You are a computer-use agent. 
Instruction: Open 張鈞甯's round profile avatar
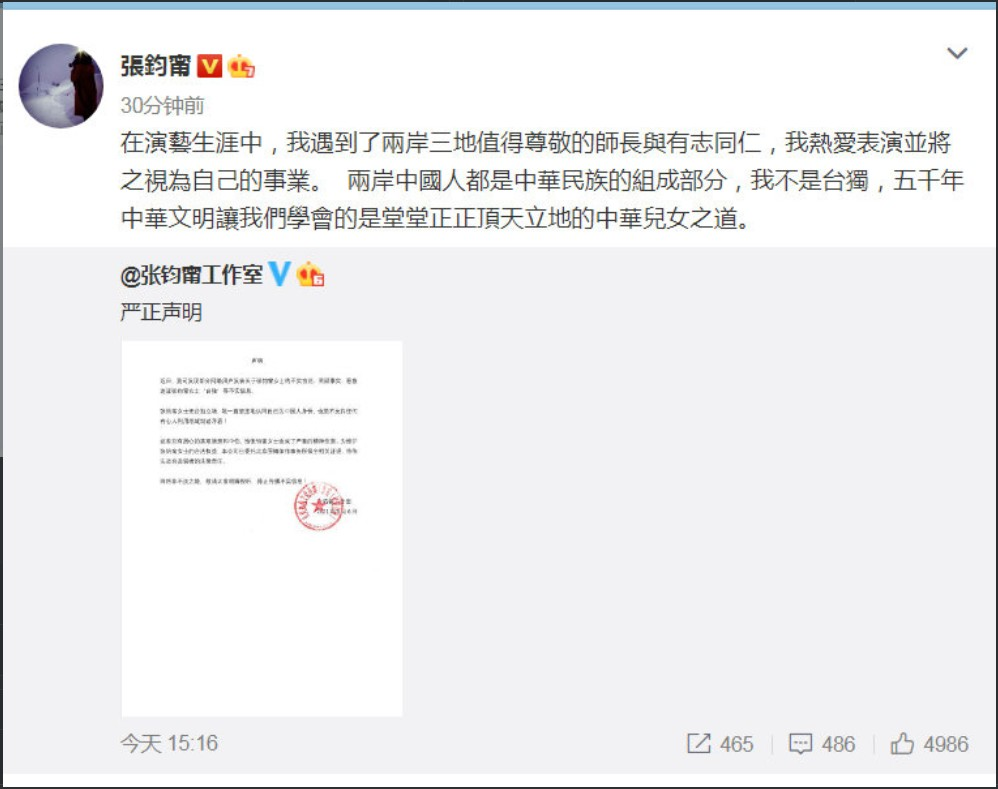coord(61,86)
